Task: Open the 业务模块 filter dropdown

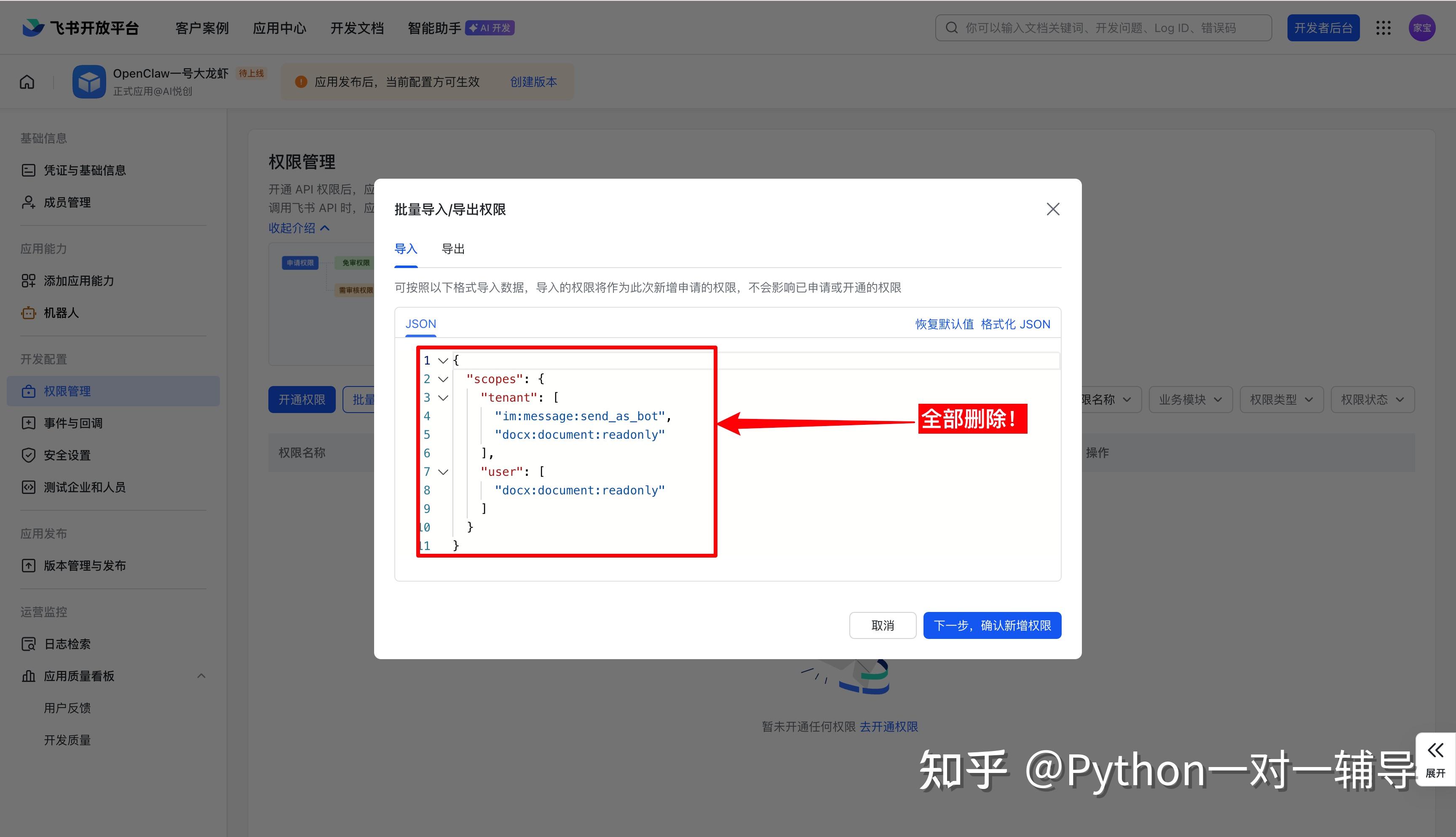Action: click(1190, 400)
